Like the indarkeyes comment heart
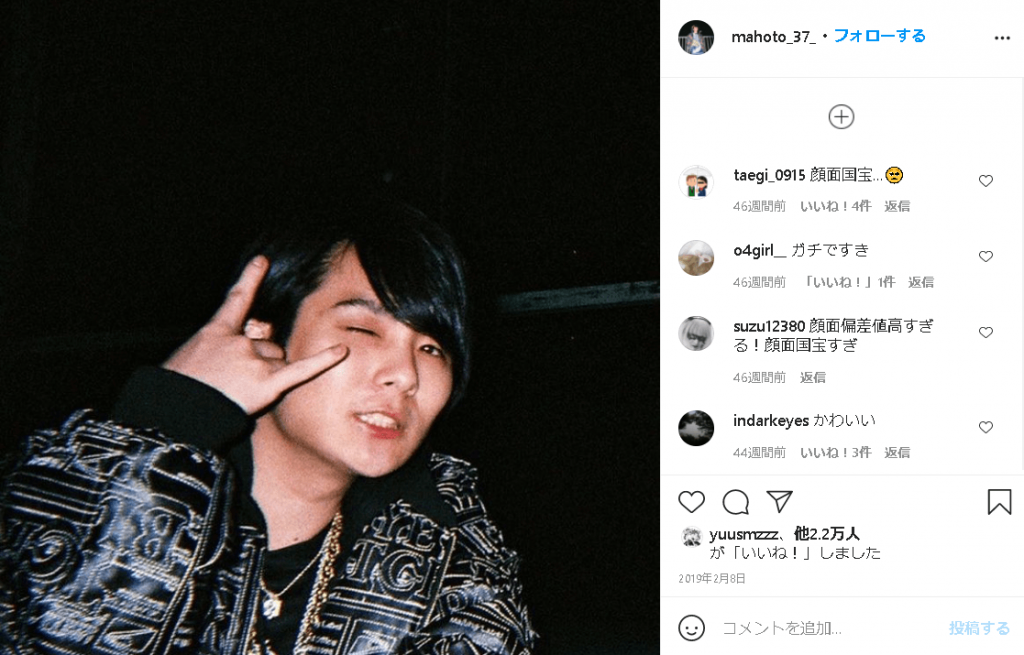This screenshot has width=1024, height=655. point(985,427)
